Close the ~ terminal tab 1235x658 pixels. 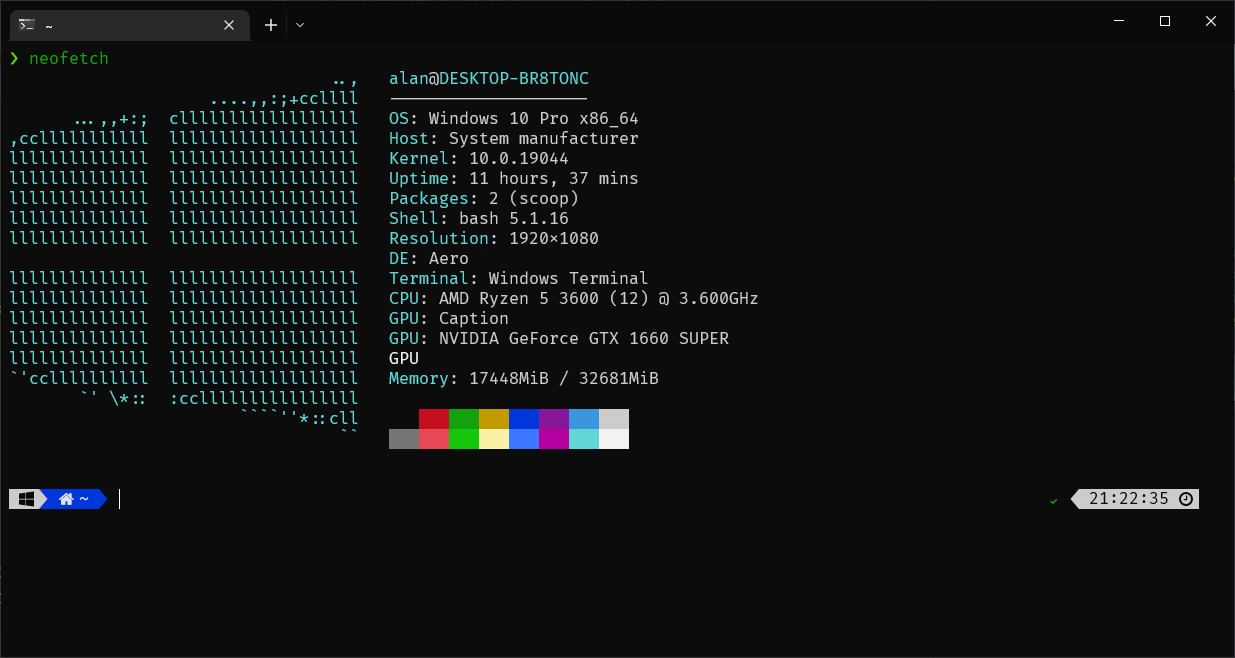[230, 25]
